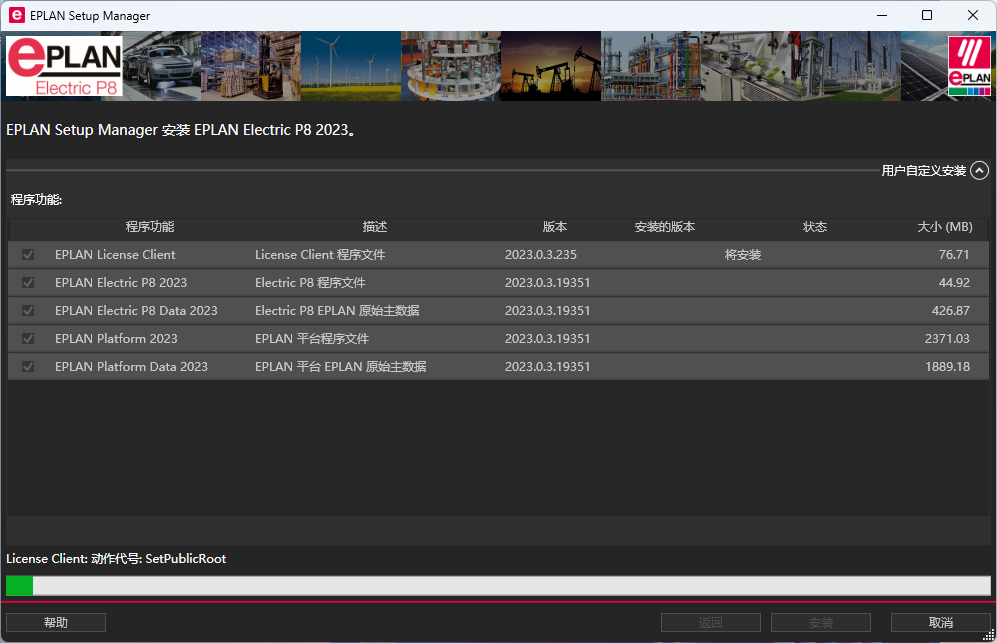Toggle EPLAN Platform Data 2023 checkbox

pyautogui.click(x=28, y=366)
